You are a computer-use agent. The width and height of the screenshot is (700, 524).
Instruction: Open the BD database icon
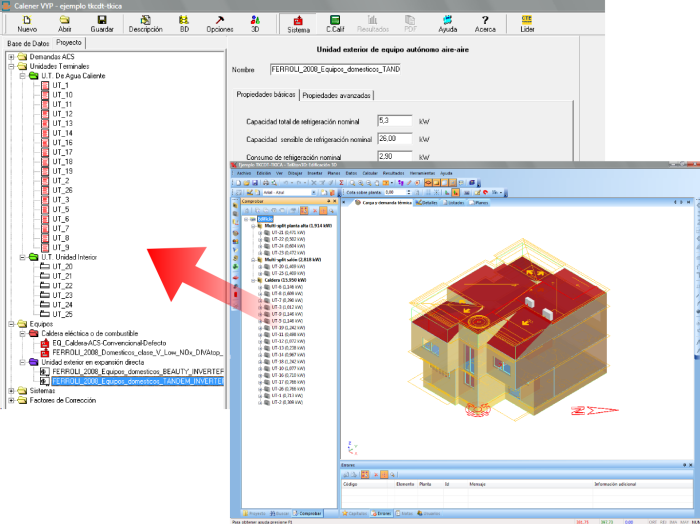[184, 24]
